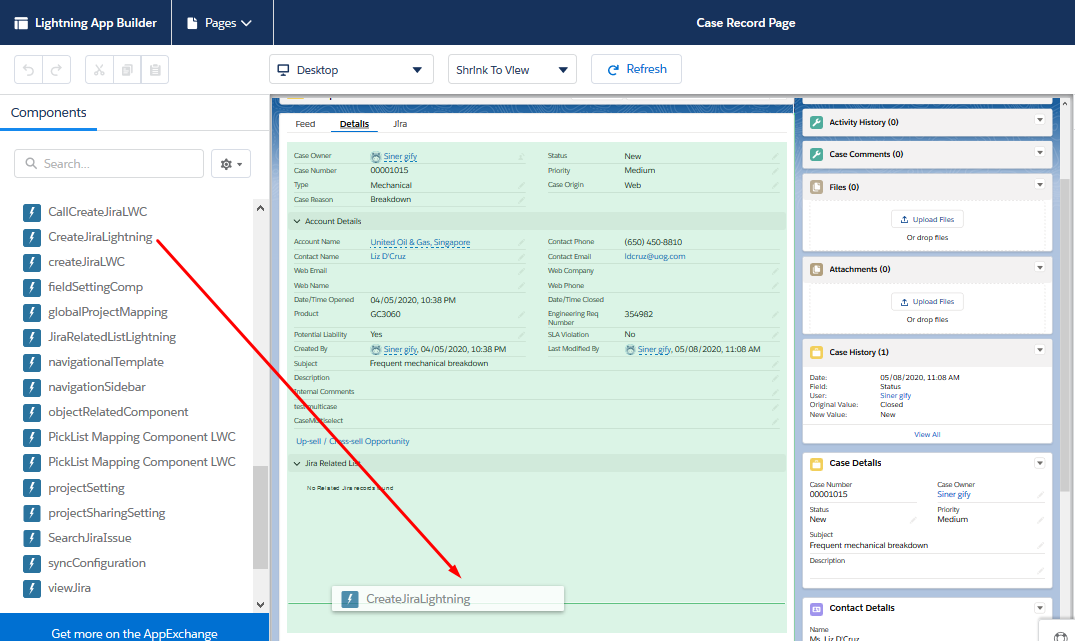The image size is (1075, 641).
Task: Click the JiraRelatedListLightning icon
Action: coord(32,337)
